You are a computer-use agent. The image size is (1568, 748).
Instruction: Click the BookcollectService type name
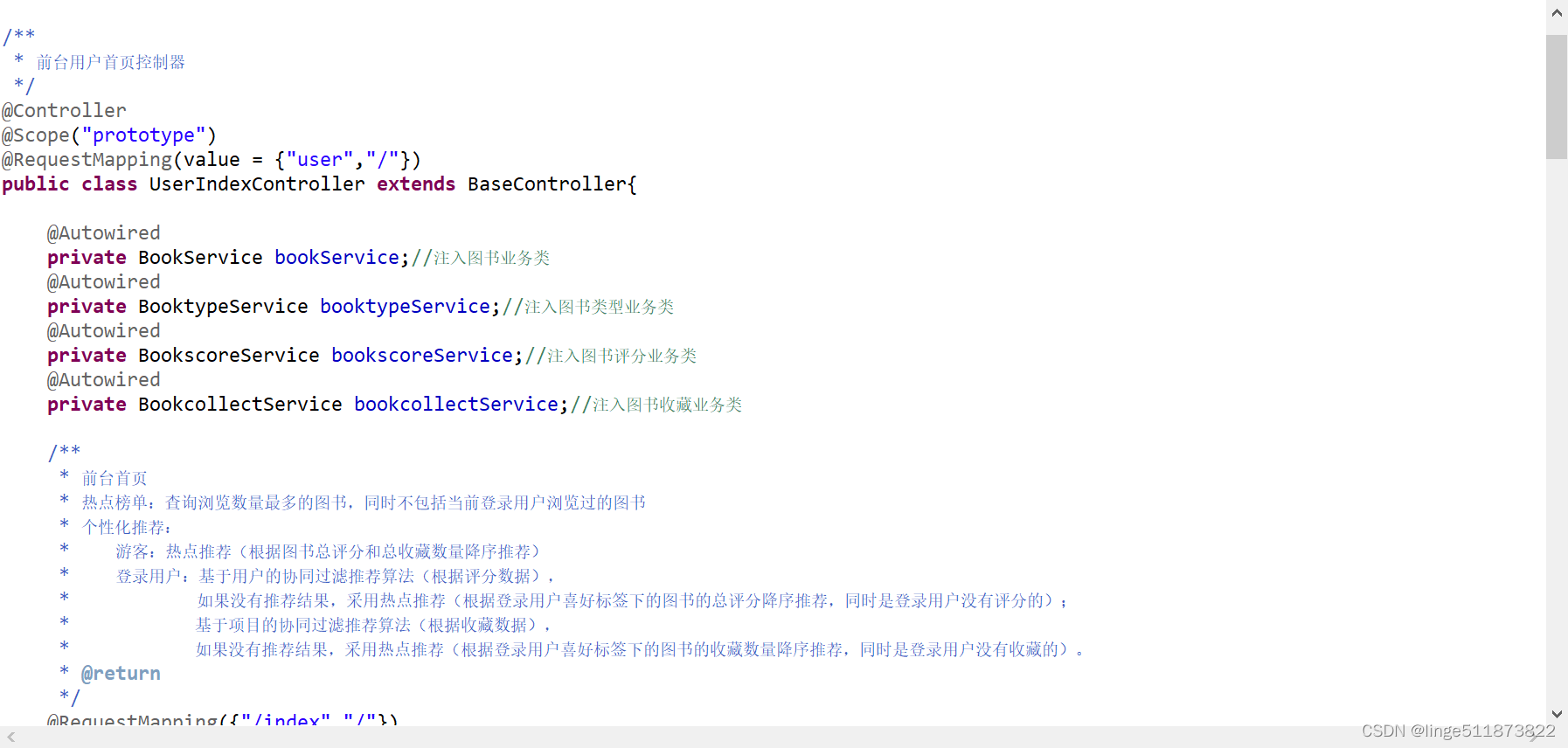(240, 405)
